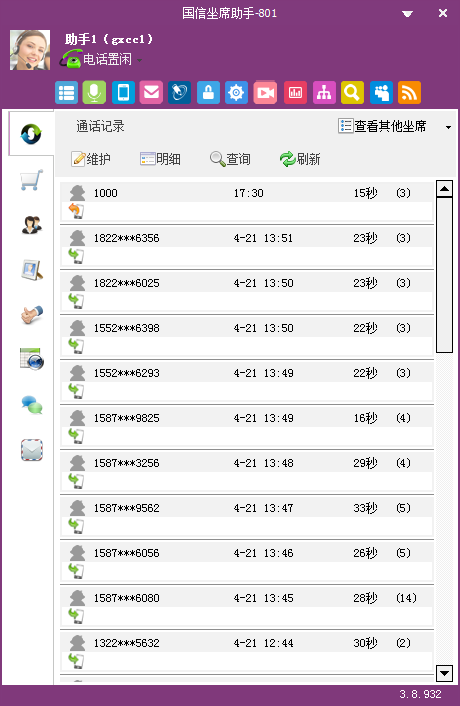Open settings gear toolbar icon

click(236, 93)
